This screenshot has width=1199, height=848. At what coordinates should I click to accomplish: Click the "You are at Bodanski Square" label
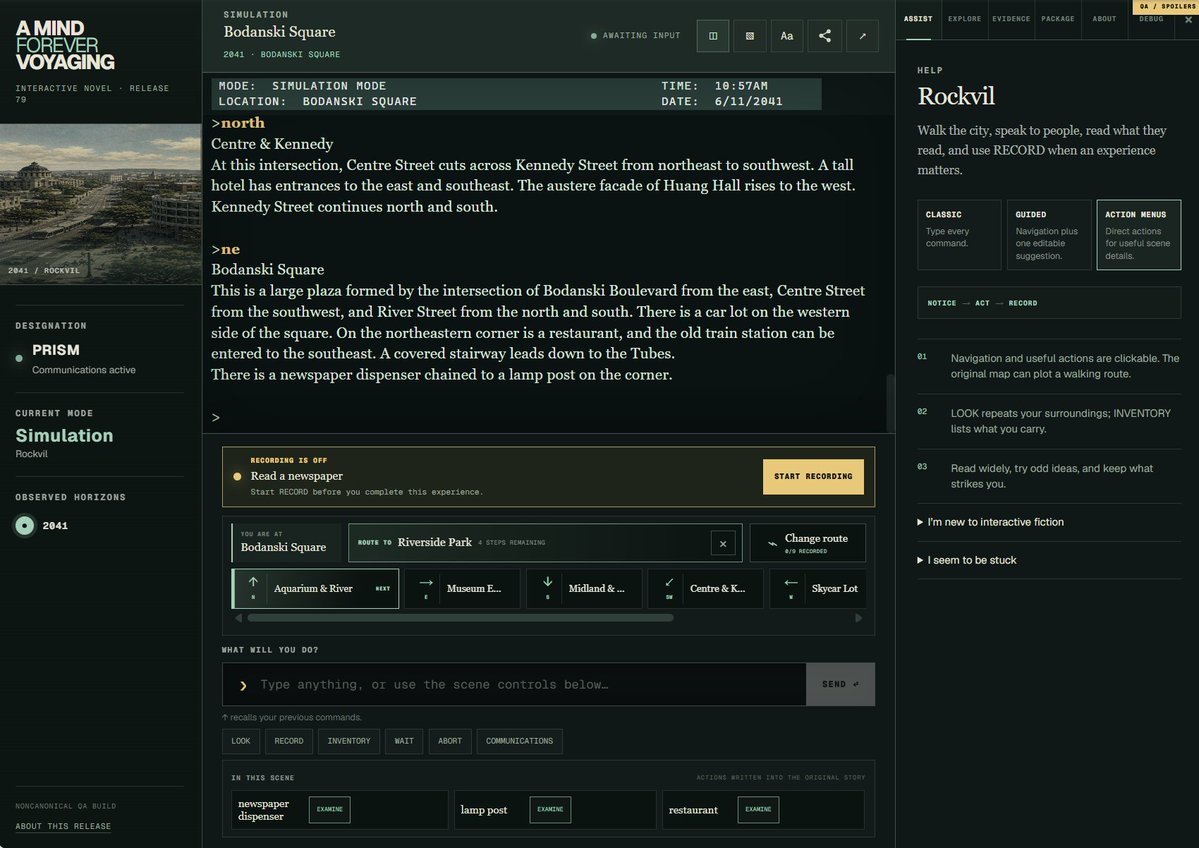click(286, 542)
